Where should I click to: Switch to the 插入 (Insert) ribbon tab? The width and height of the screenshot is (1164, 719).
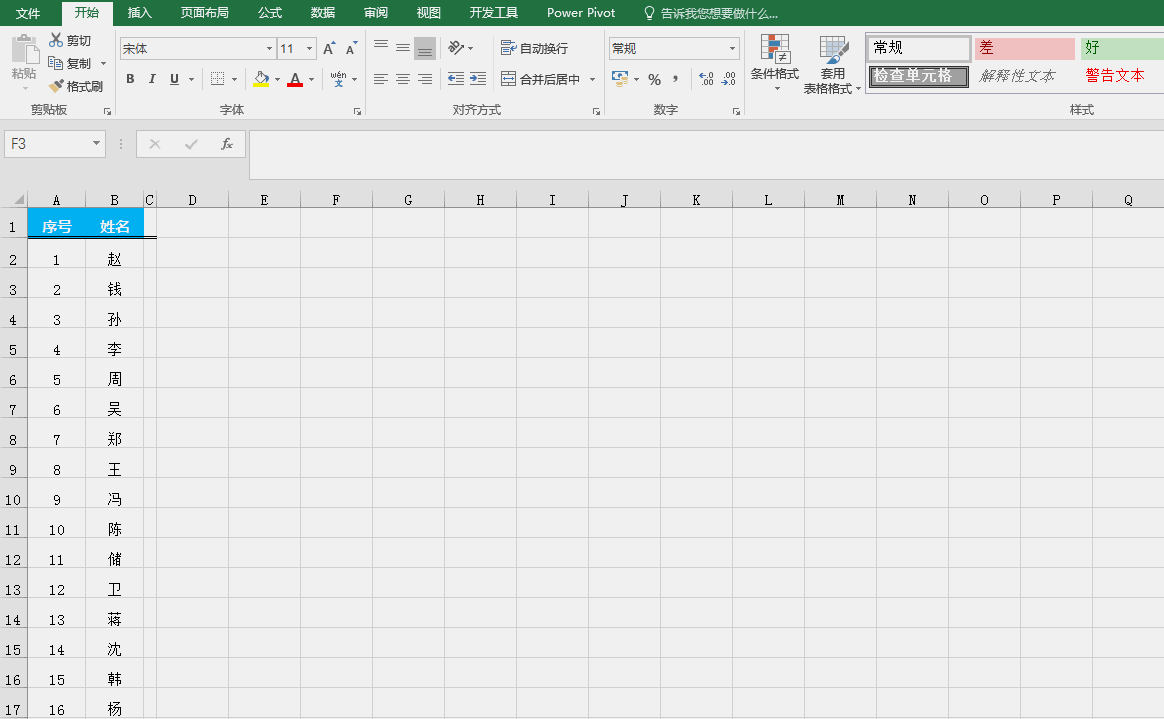point(140,13)
